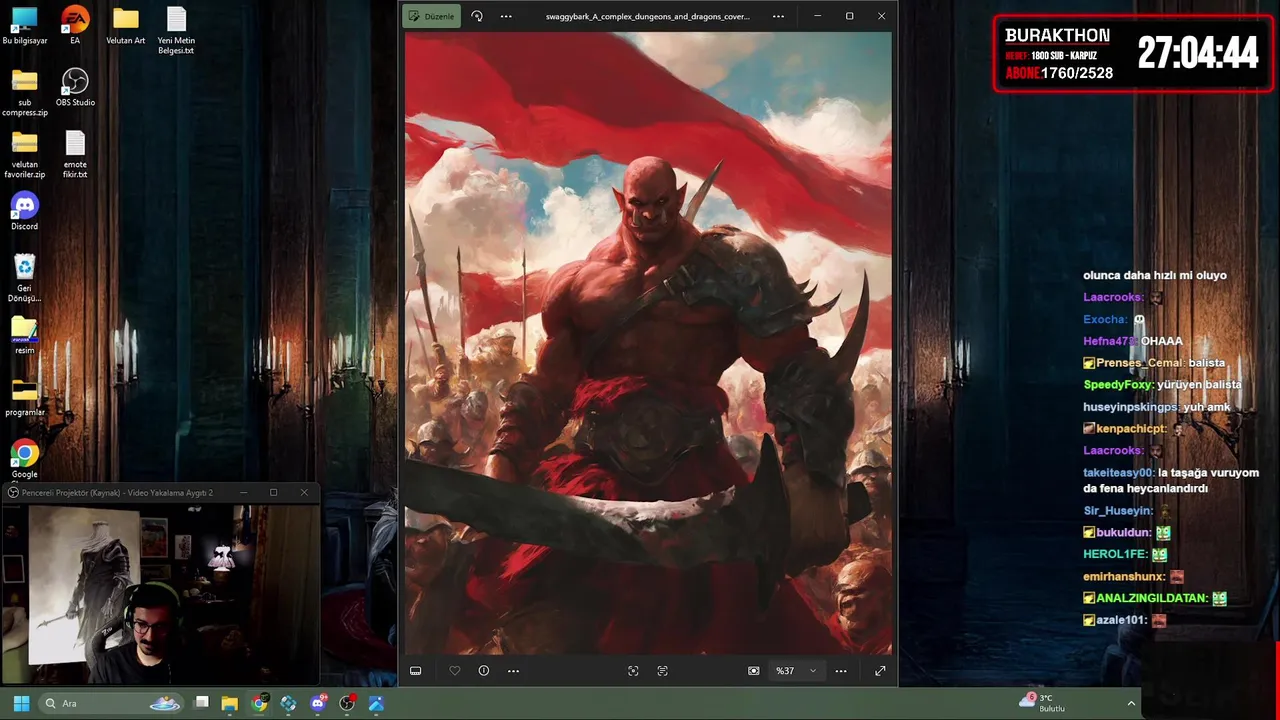
Task: Click the kenpachicpt chat username
Action: pyautogui.click(x=1133, y=428)
